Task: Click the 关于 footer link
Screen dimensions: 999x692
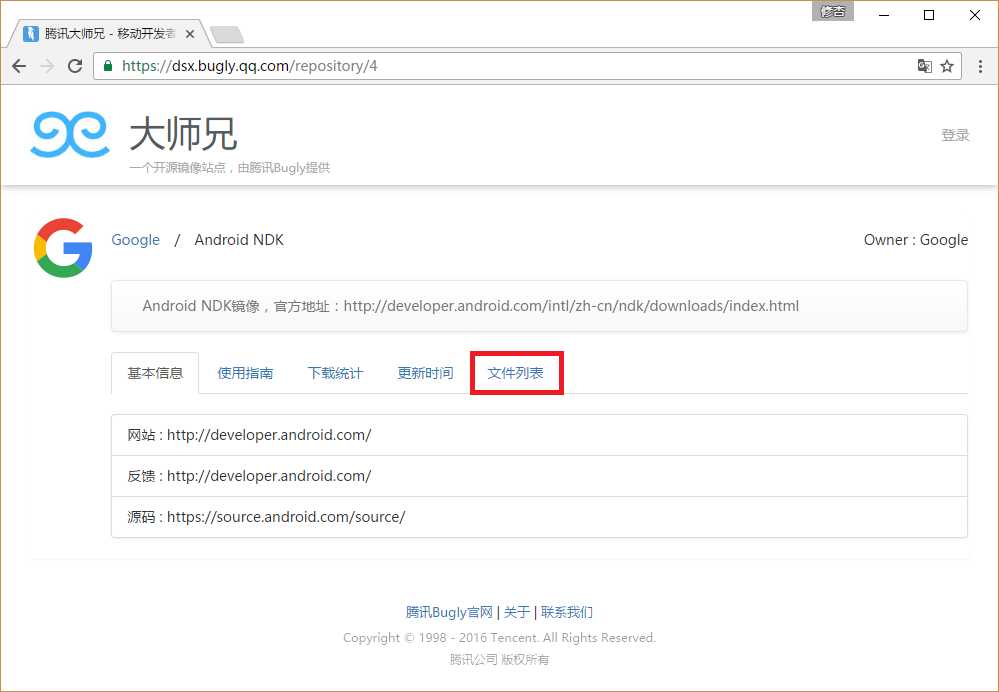Action: 517,612
